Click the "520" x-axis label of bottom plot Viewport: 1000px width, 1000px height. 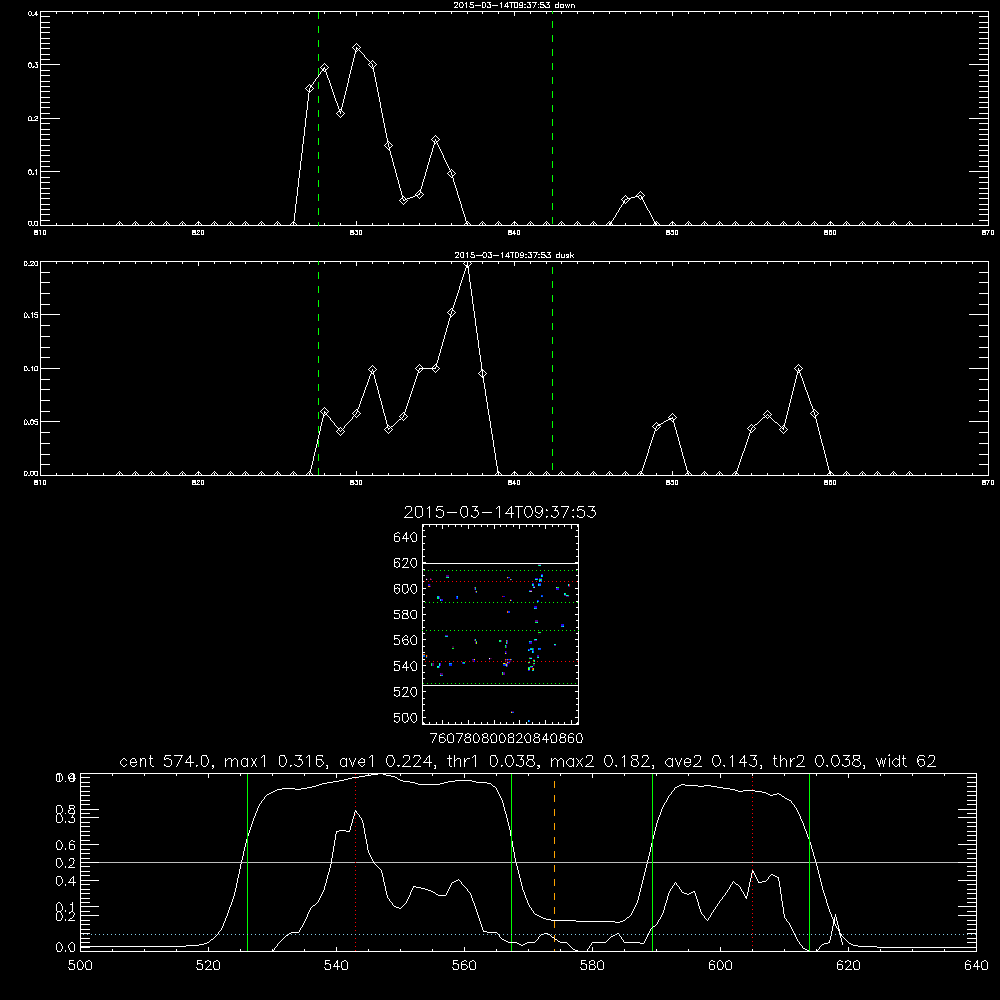[208, 965]
